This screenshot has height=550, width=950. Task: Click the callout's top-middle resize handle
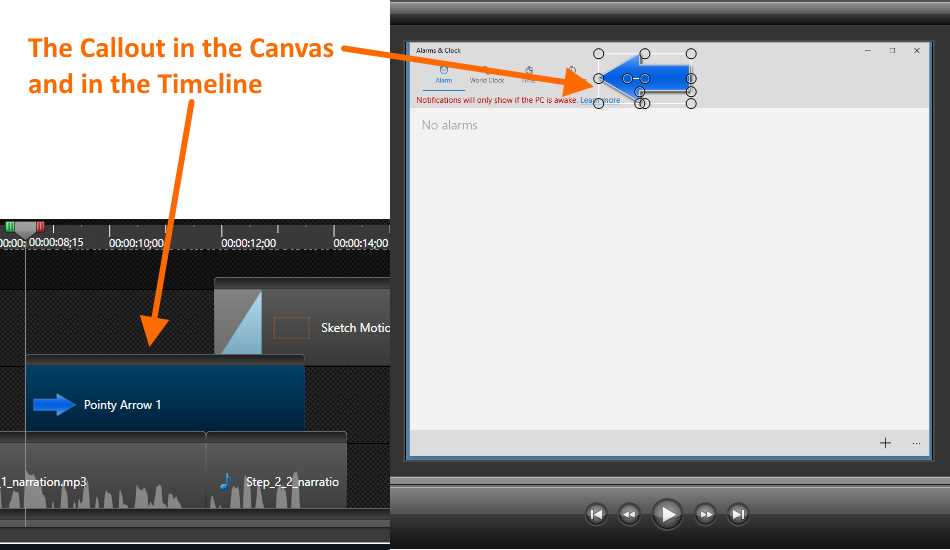tap(645, 54)
